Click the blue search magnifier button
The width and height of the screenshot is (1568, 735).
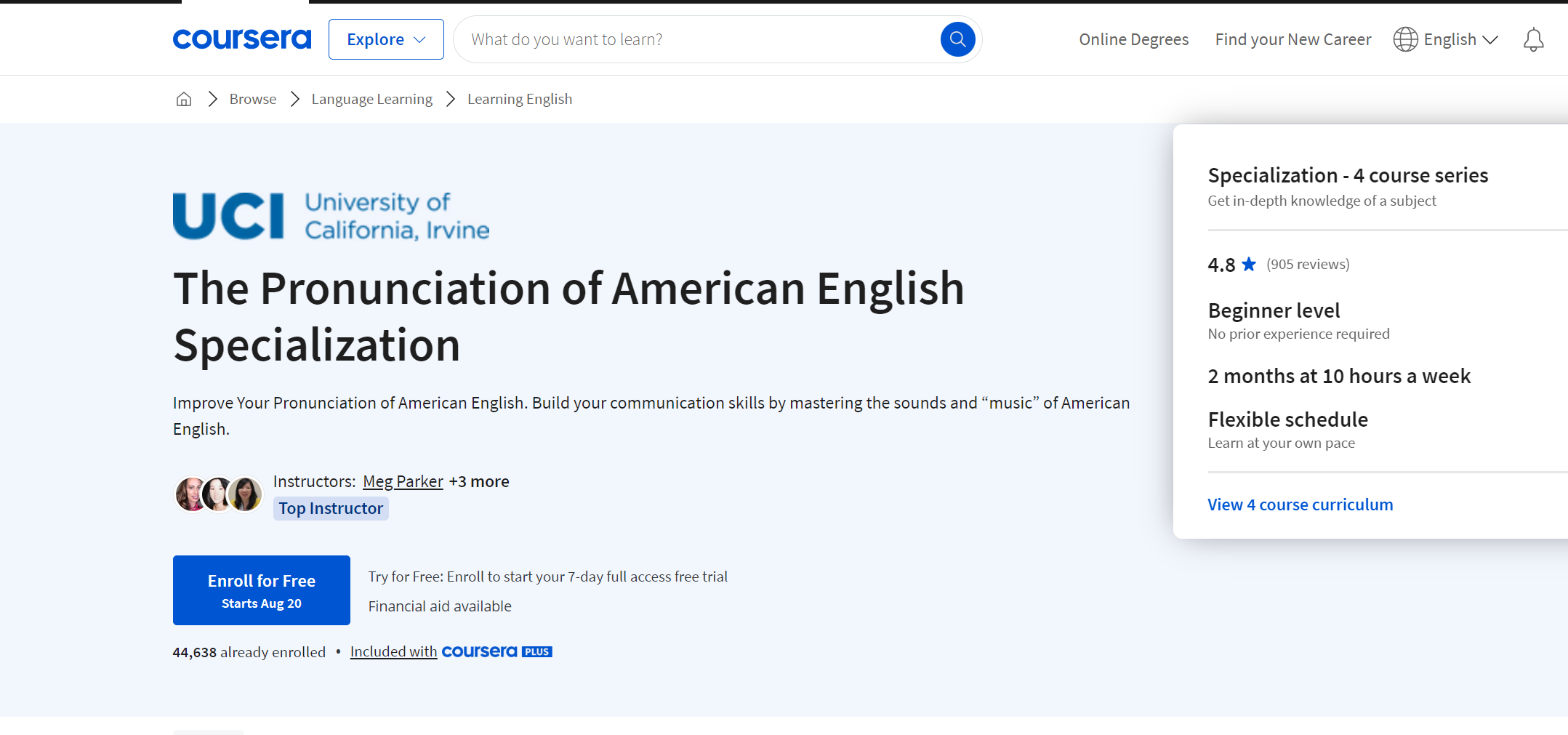click(957, 39)
